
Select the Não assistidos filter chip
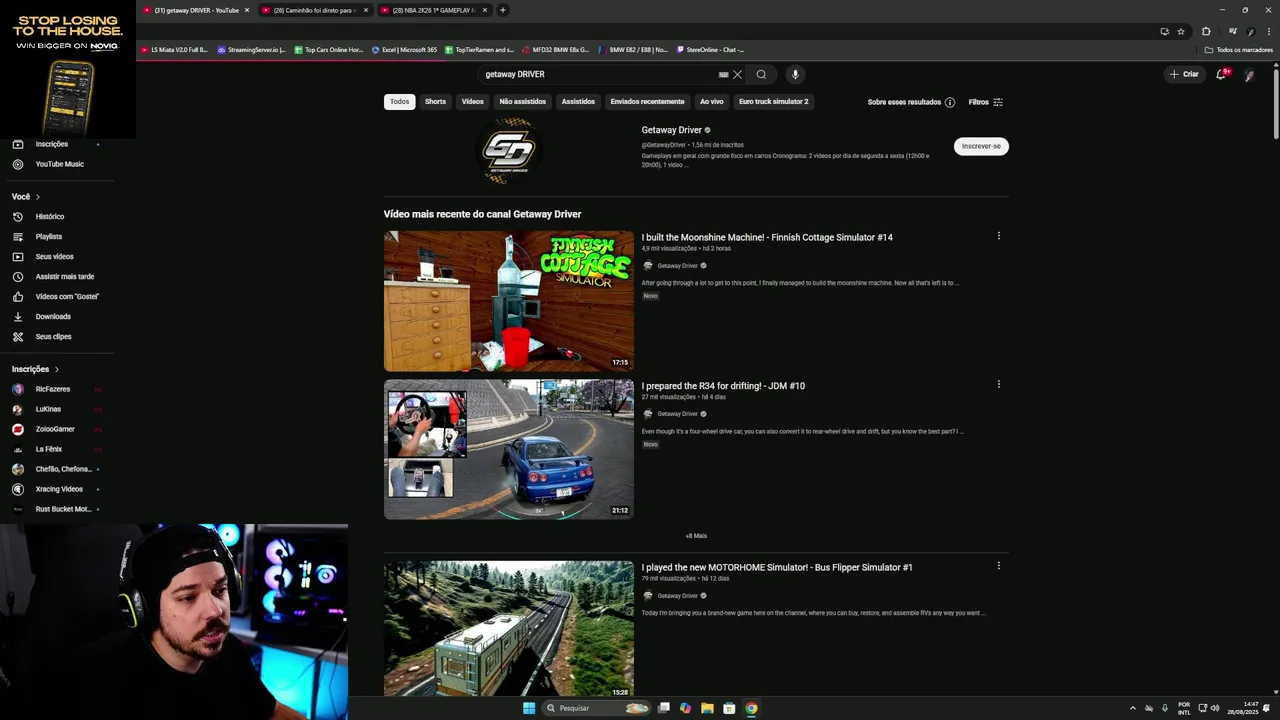tap(523, 102)
